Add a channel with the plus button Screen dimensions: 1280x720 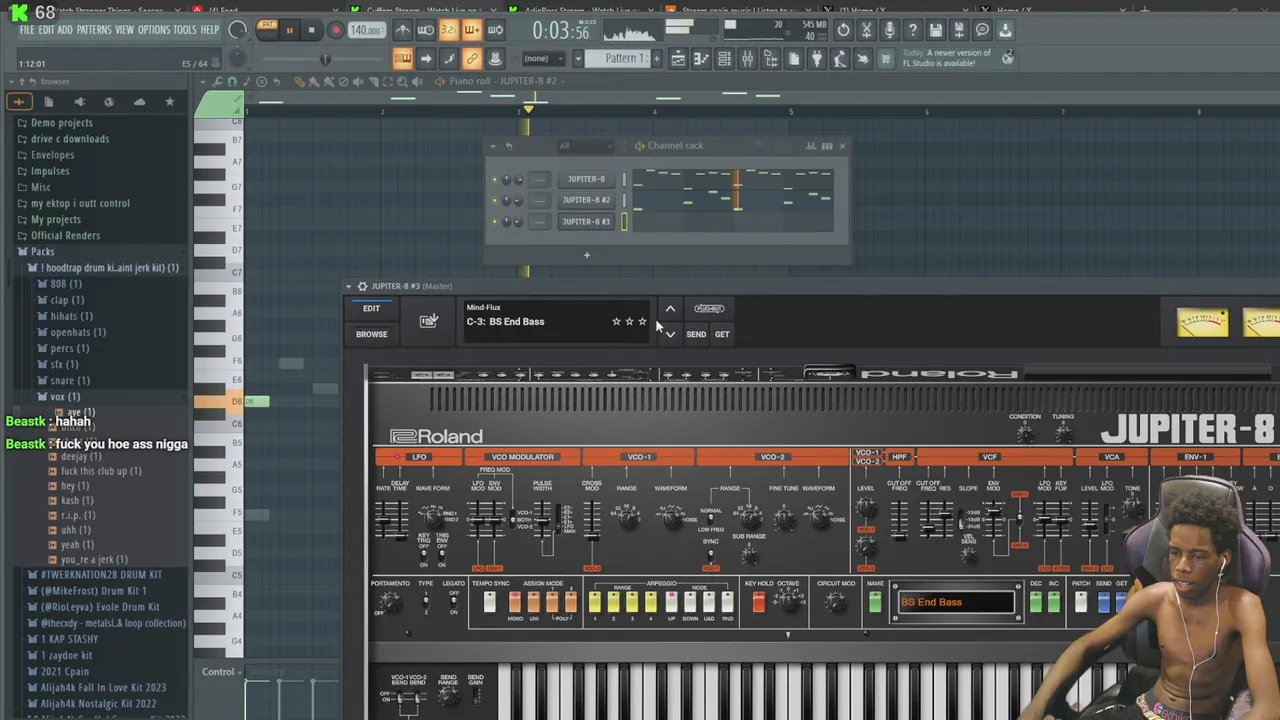point(587,255)
